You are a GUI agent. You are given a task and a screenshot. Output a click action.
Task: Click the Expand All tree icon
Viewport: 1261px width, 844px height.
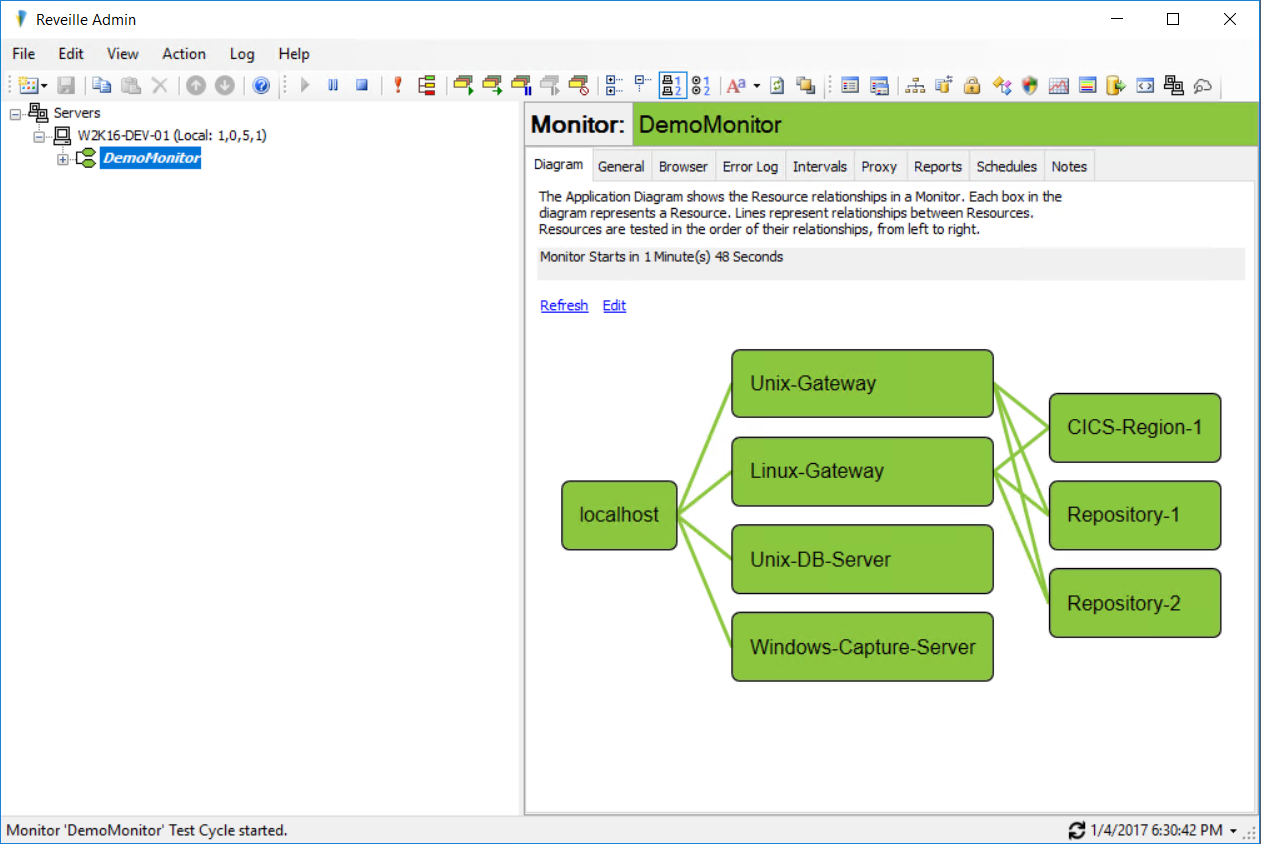tap(615, 86)
